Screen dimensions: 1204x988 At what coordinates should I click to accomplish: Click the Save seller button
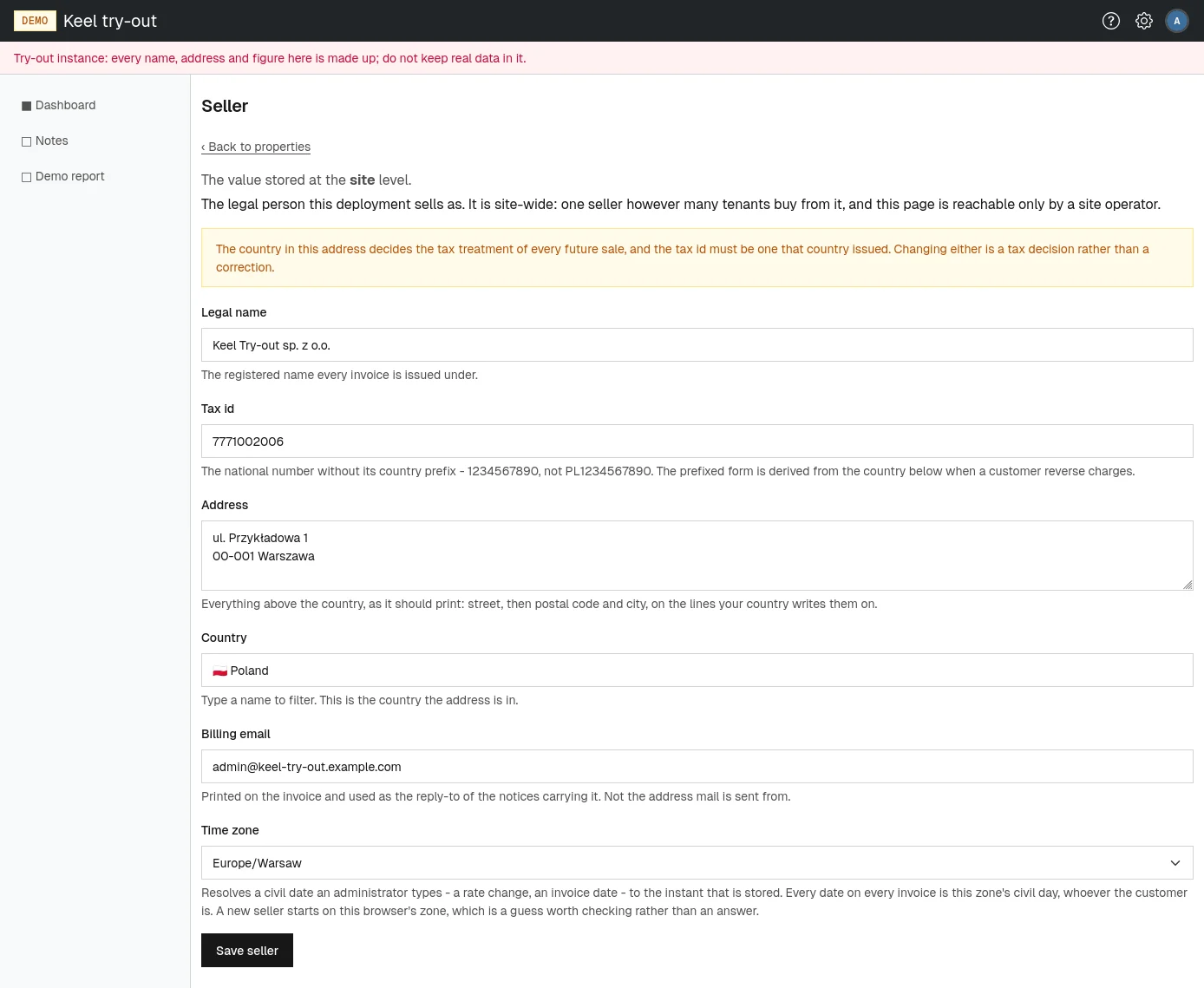[x=247, y=950]
